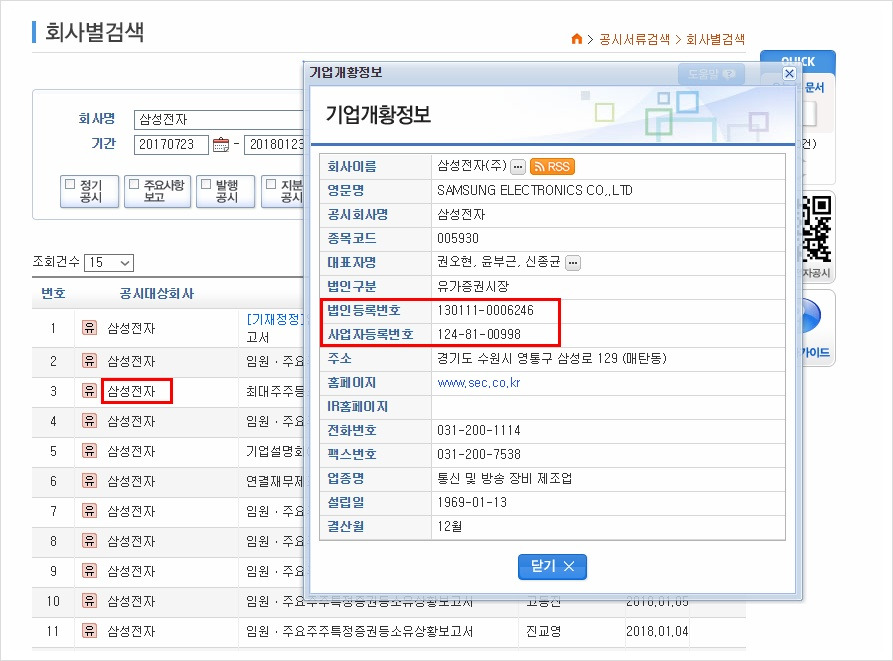Click the 유 market icon in row 4
The image size is (893, 661).
coord(89,421)
